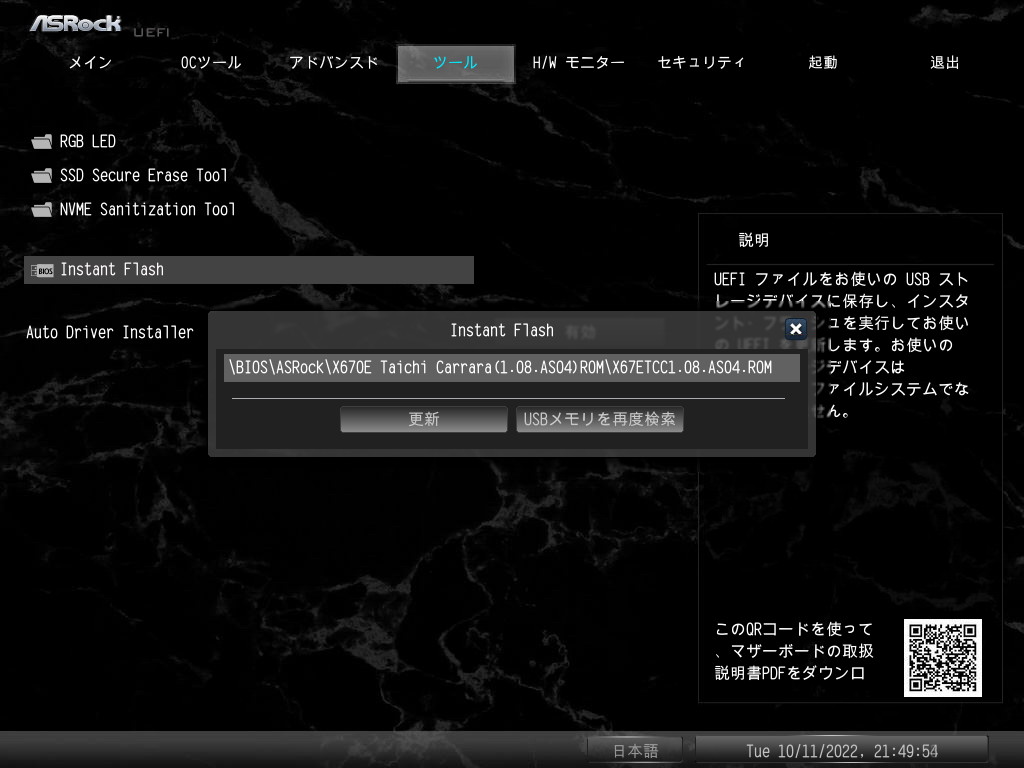1024x768 pixels.
Task: Open SSD Secure Erase Tool
Action: tap(144, 176)
